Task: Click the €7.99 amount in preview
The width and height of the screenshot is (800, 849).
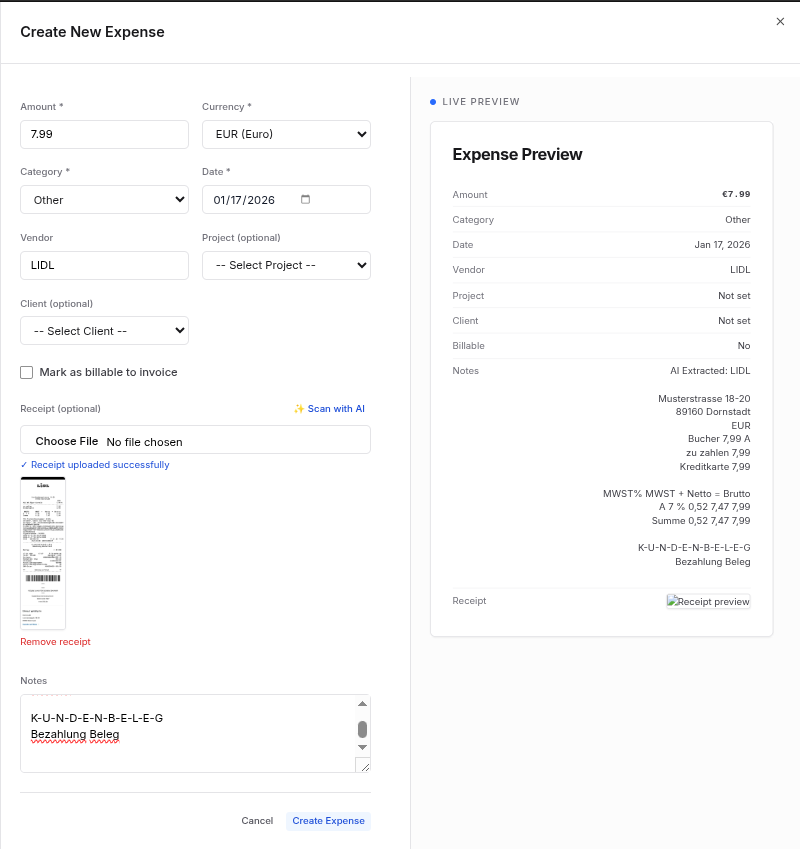Action: point(736,194)
